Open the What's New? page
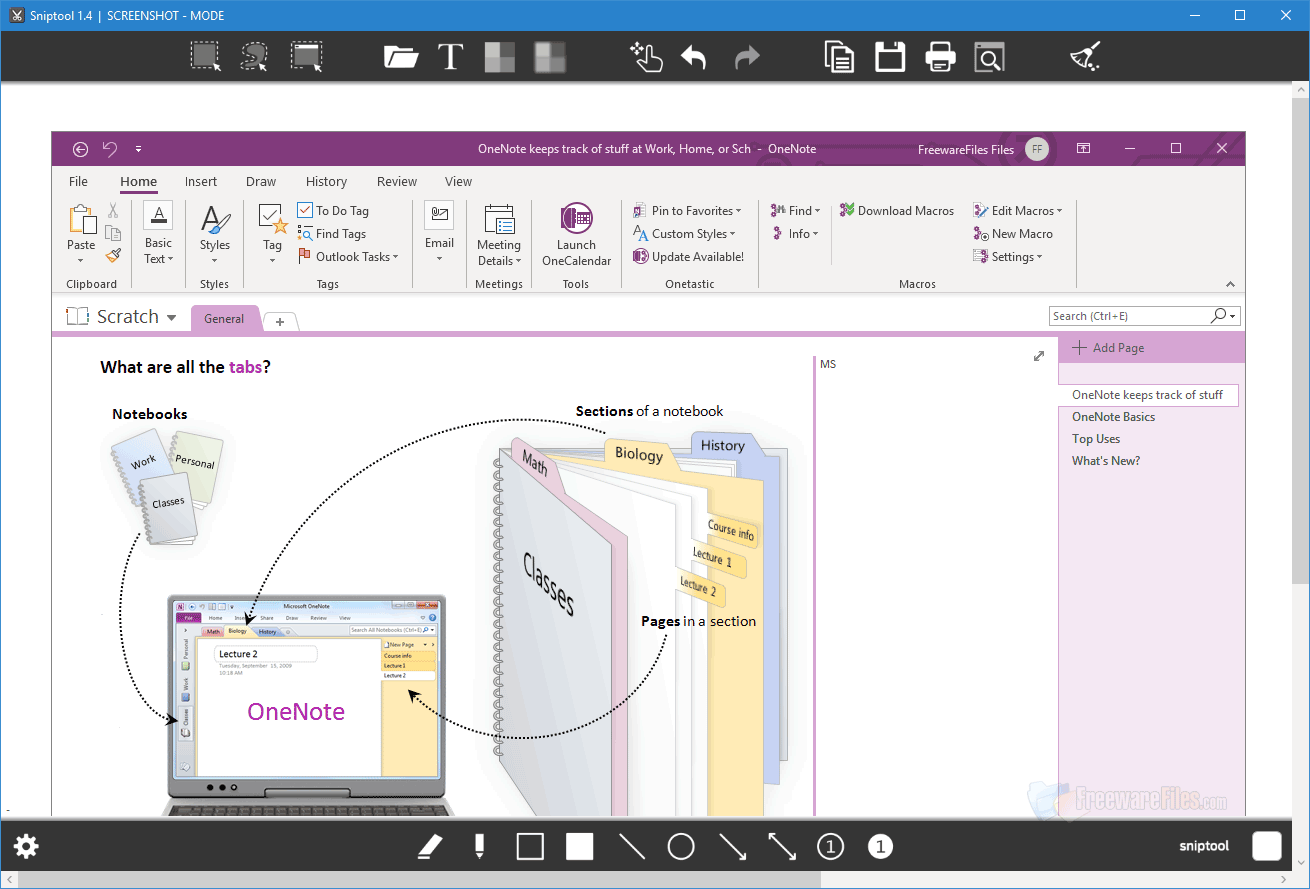The image size is (1310, 889). (1105, 460)
